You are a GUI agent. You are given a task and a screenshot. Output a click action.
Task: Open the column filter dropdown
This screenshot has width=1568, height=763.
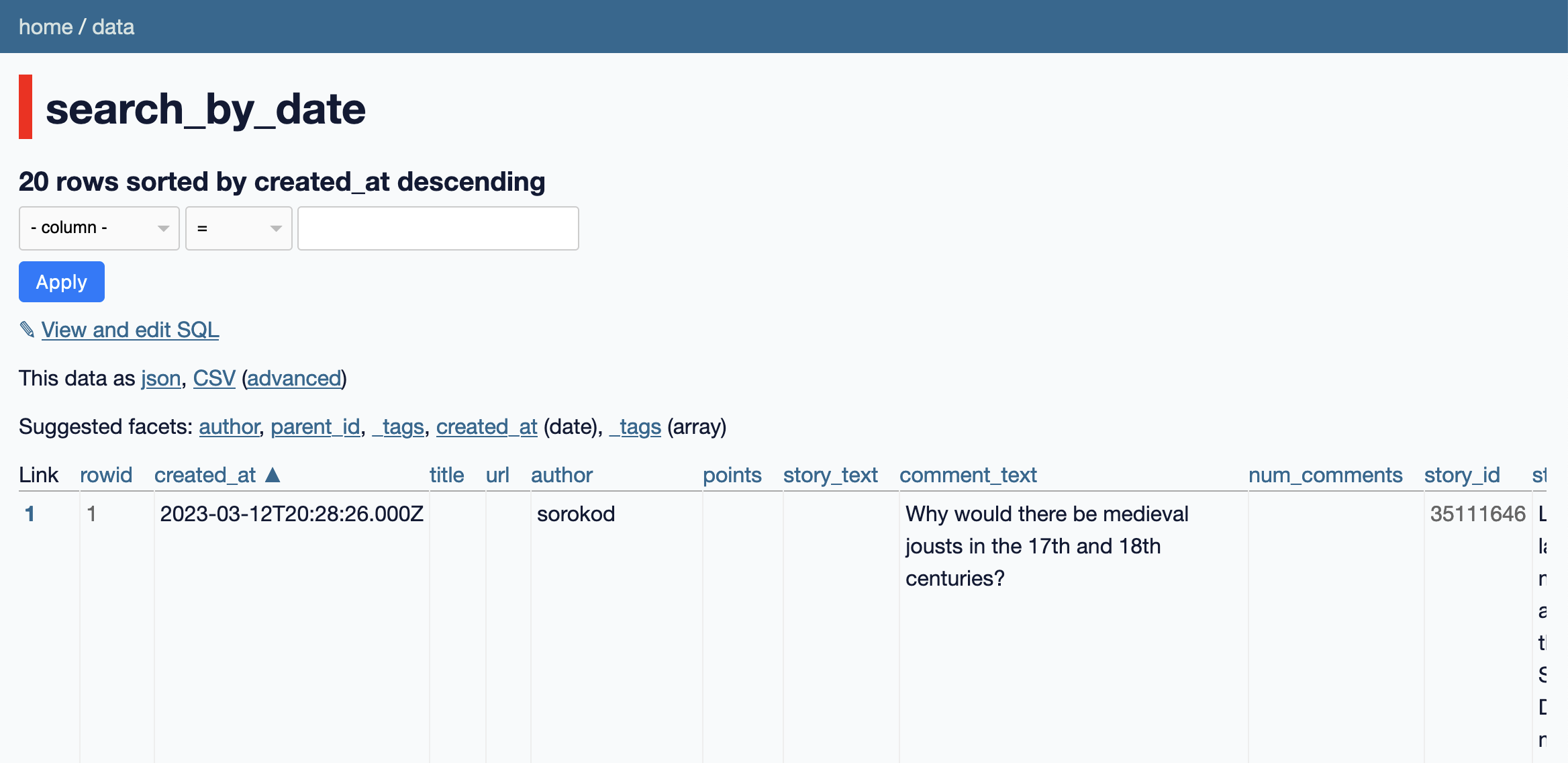click(99, 228)
